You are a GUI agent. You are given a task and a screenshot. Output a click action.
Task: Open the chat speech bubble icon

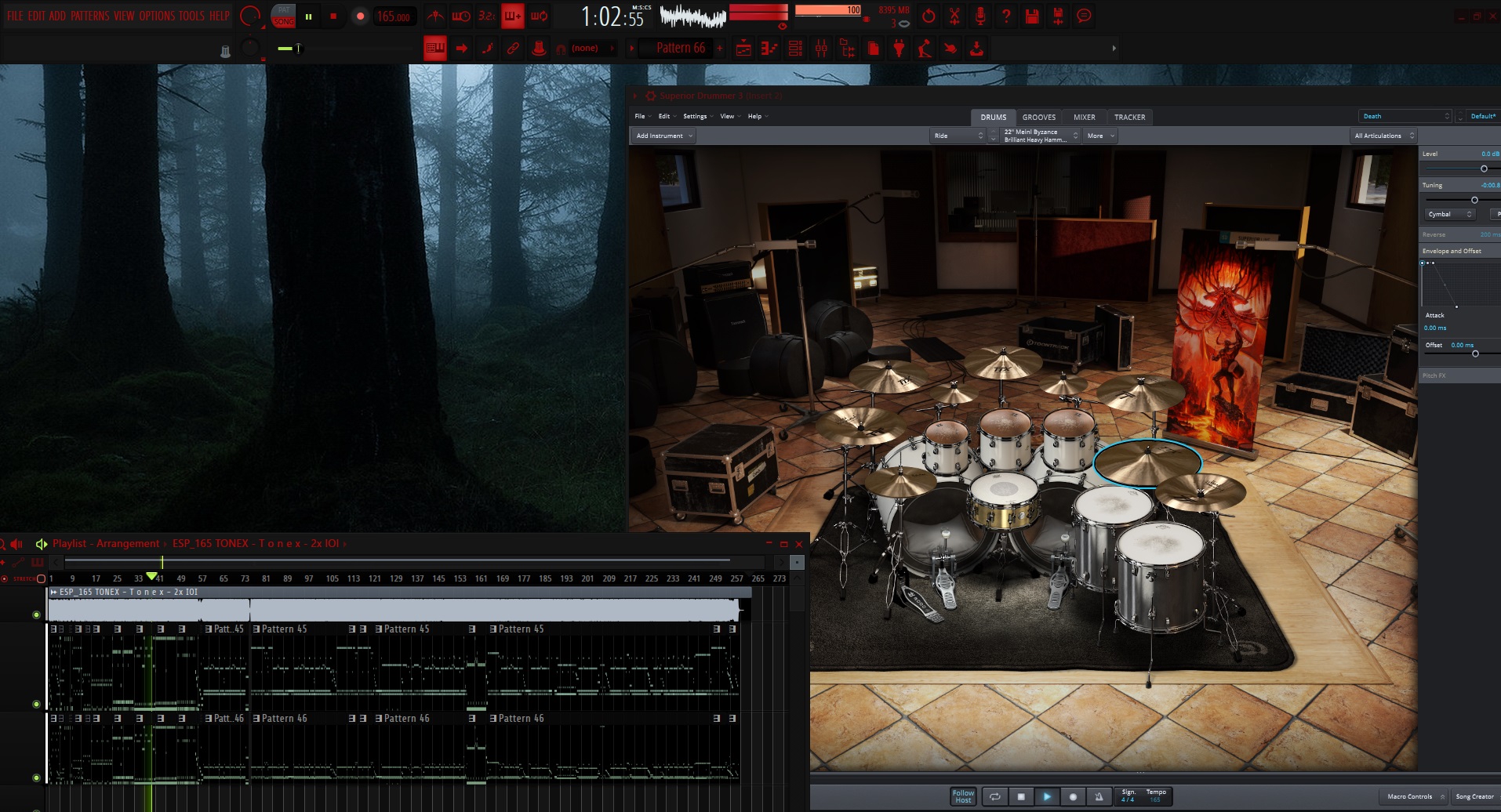1084,16
